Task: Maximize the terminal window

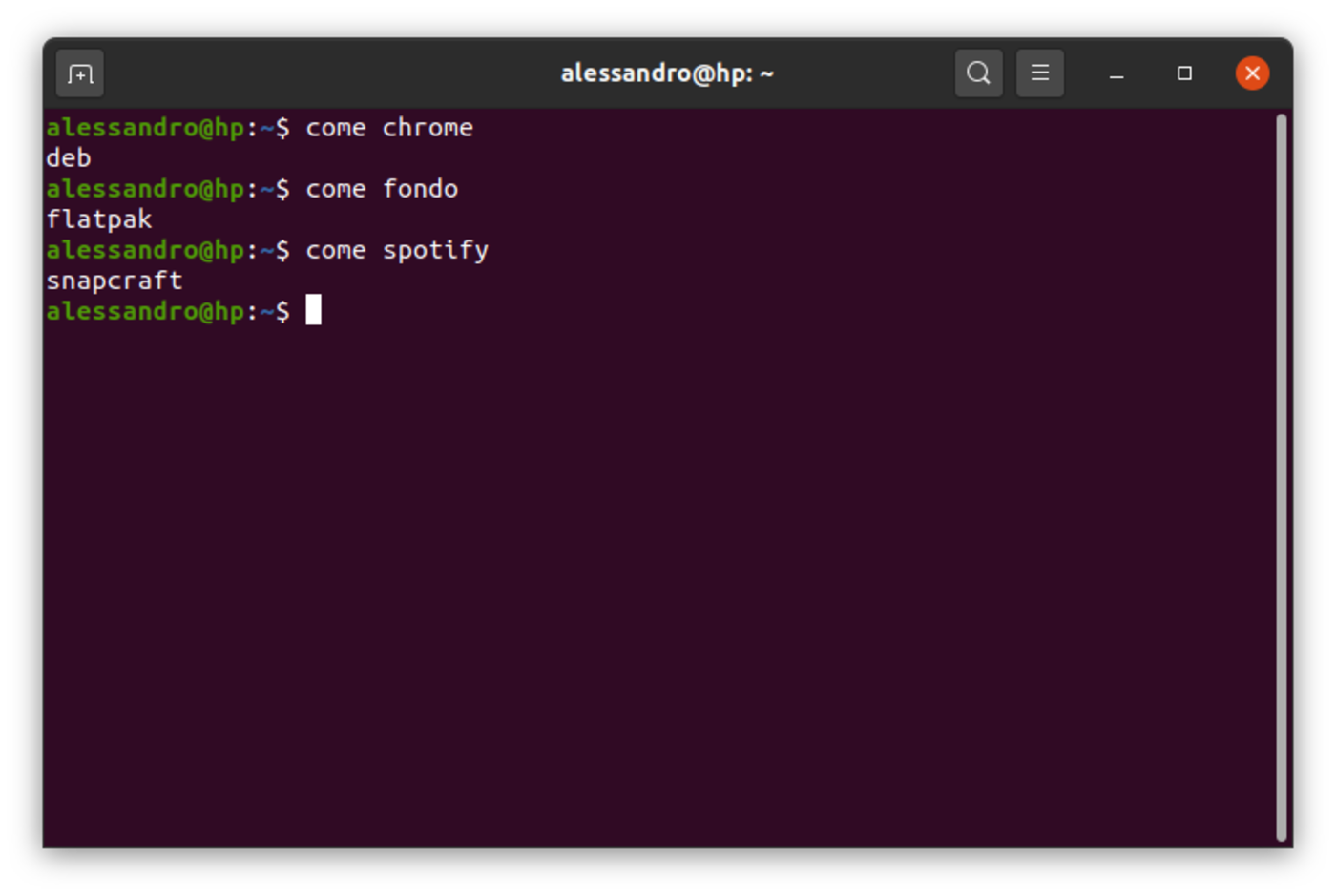Action: click(1184, 73)
